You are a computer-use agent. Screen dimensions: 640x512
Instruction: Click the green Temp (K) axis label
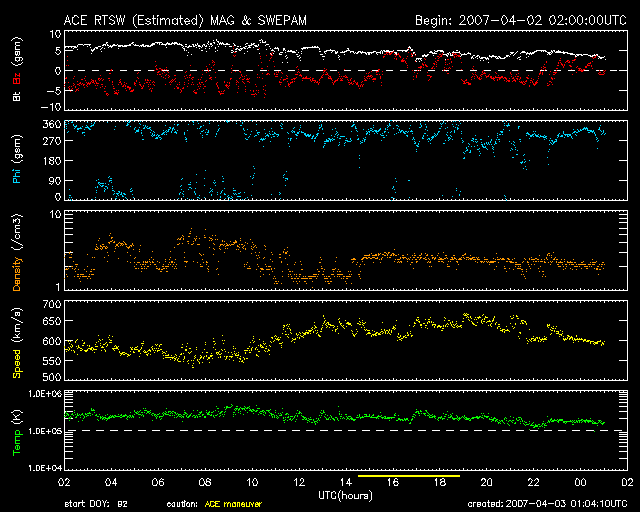pyautogui.click(x=17, y=431)
